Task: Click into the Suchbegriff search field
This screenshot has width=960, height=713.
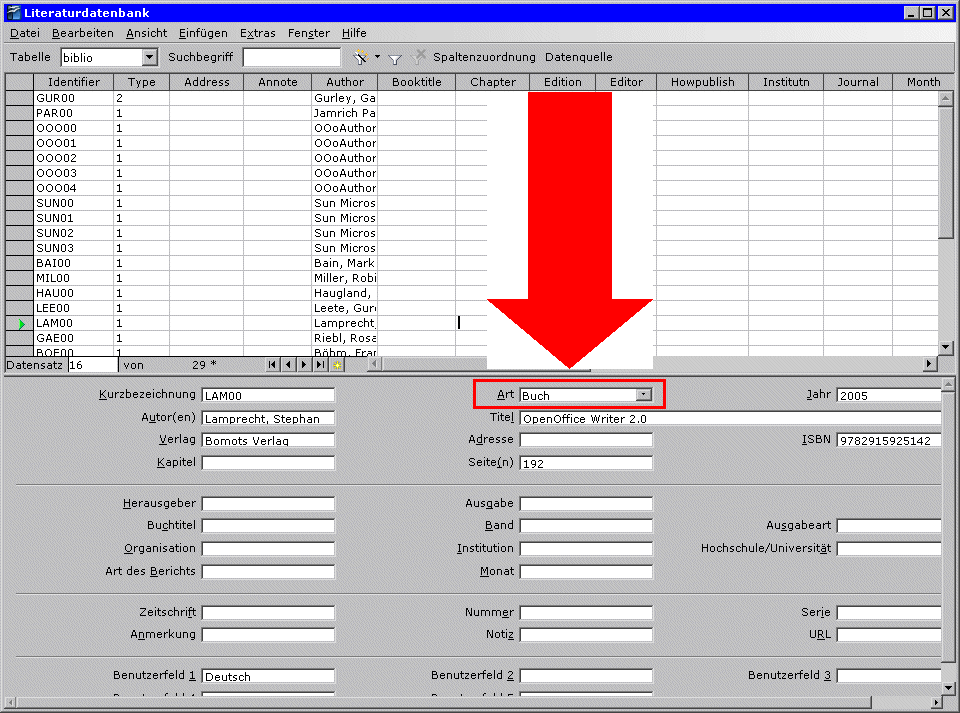Action: (292, 58)
